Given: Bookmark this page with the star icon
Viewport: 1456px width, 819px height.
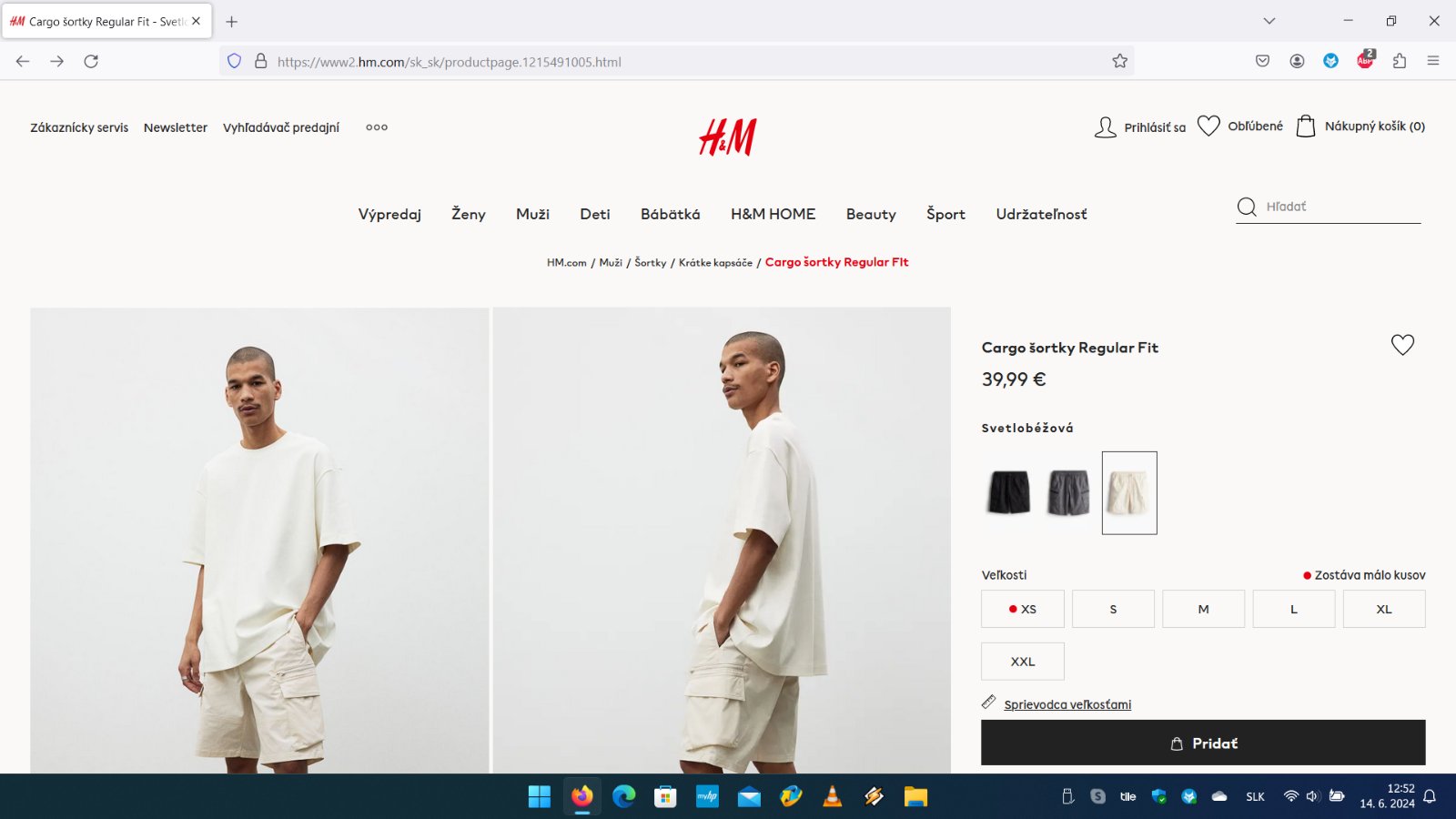Looking at the screenshot, I should 1119,61.
